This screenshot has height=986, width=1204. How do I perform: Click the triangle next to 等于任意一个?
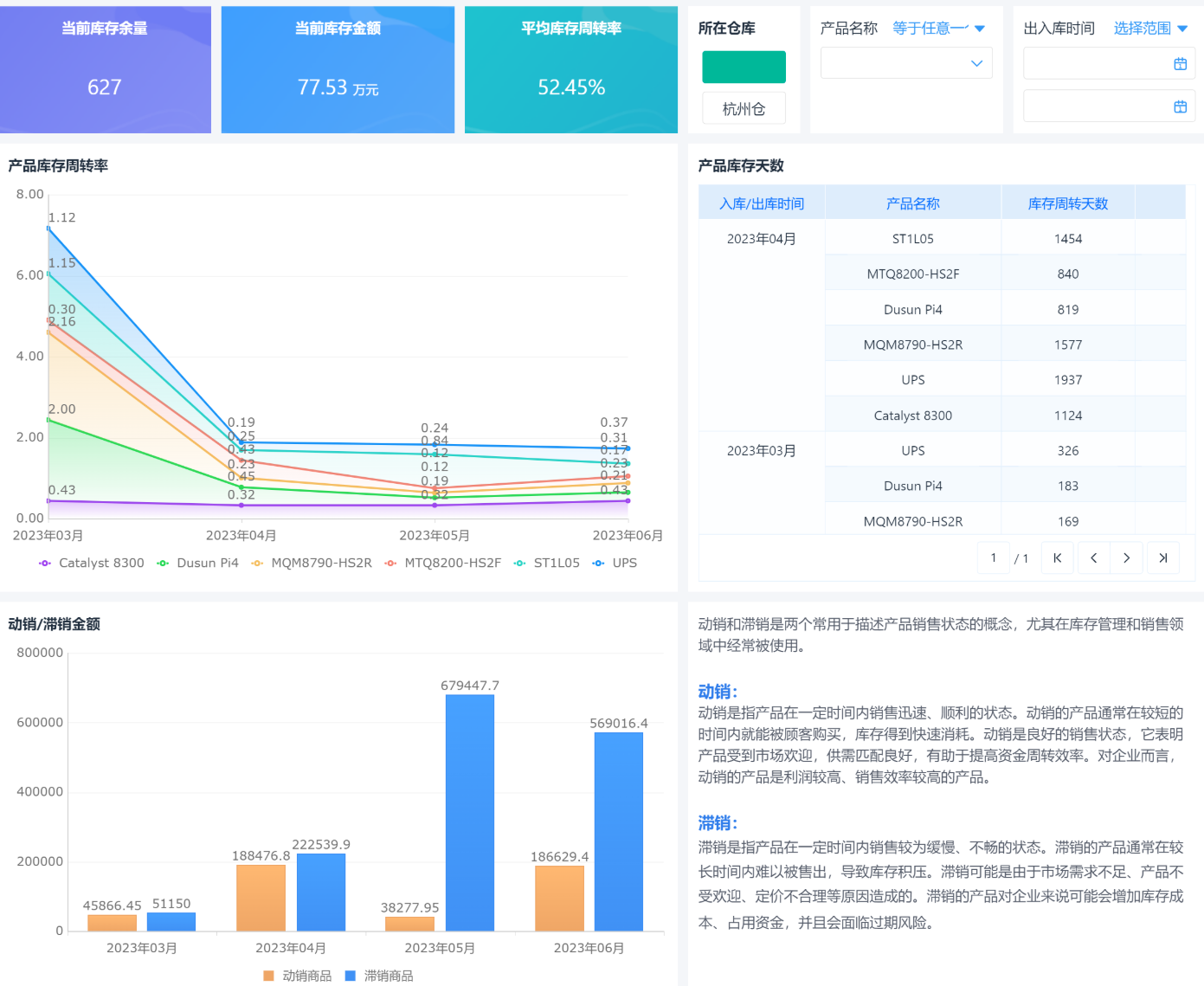[x=981, y=27]
